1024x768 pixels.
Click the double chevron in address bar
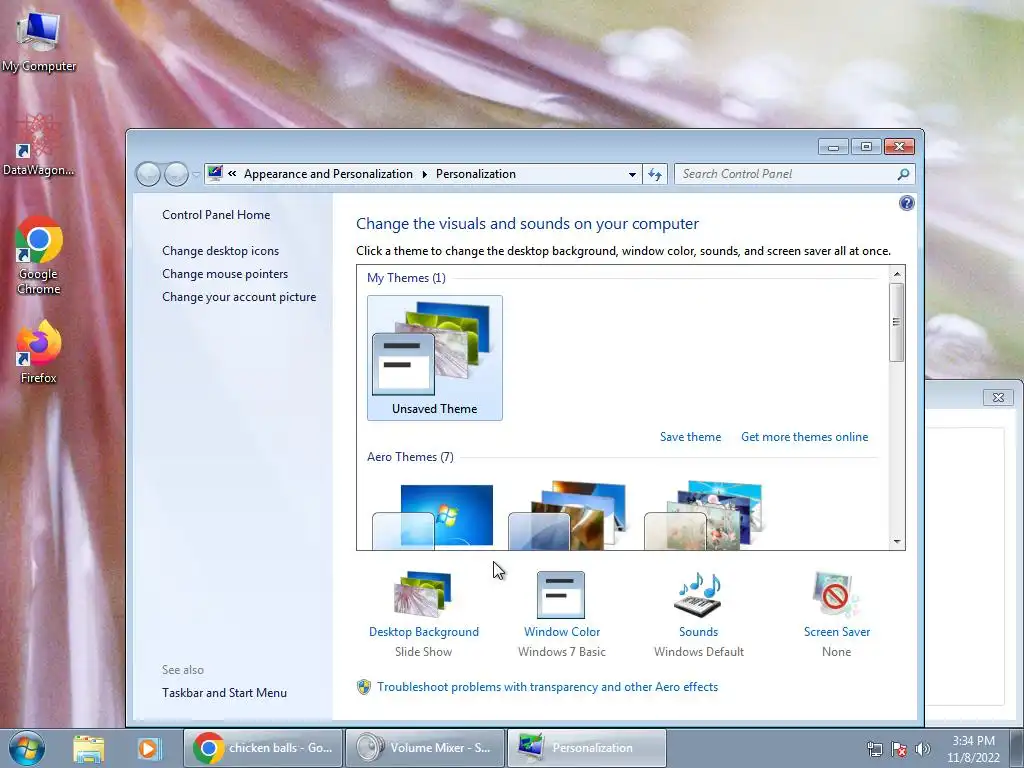232,174
